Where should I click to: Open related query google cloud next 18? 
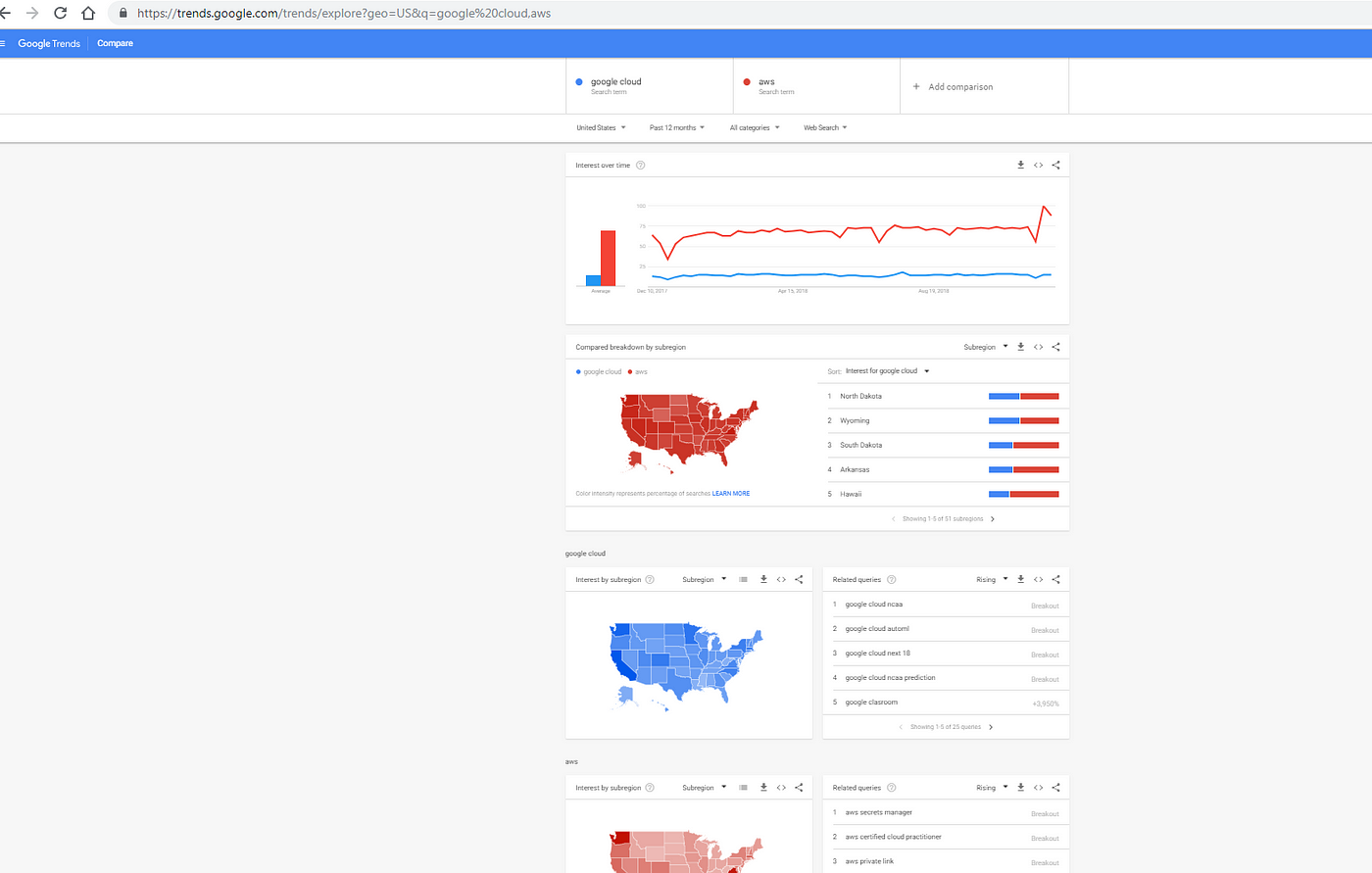pos(878,654)
